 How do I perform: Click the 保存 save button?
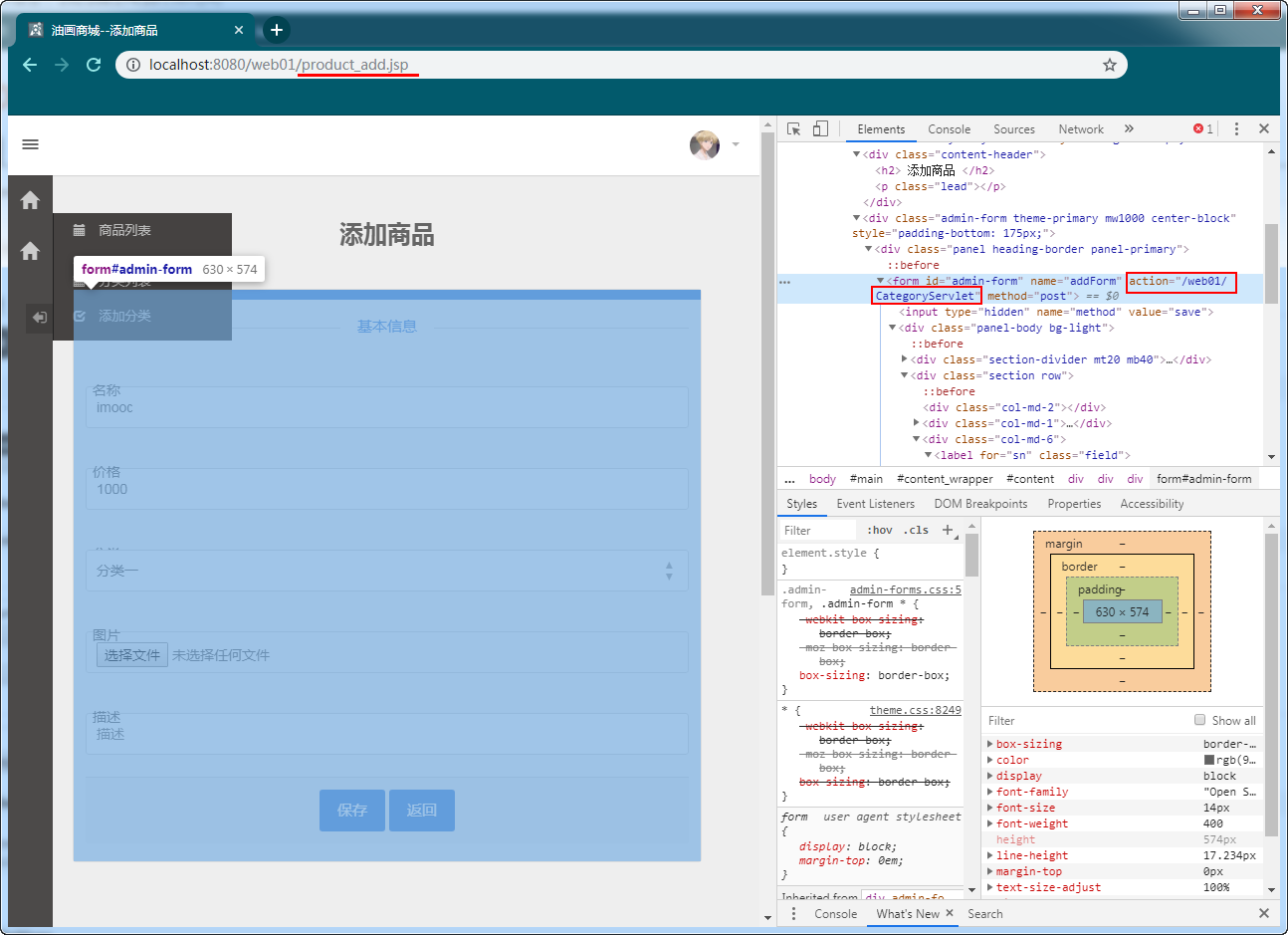[352, 811]
